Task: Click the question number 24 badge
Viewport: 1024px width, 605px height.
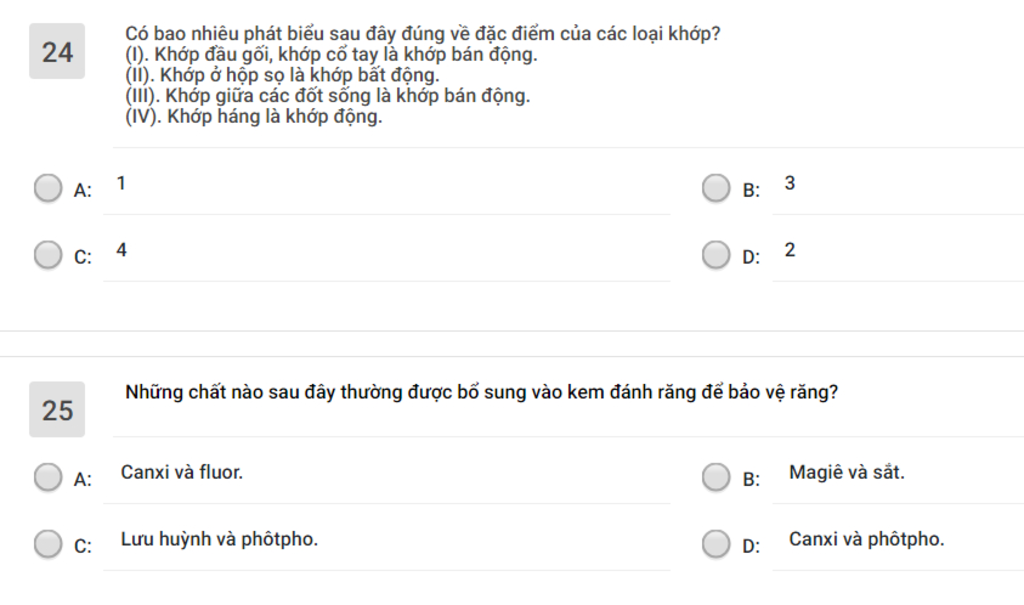Action: 57,52
